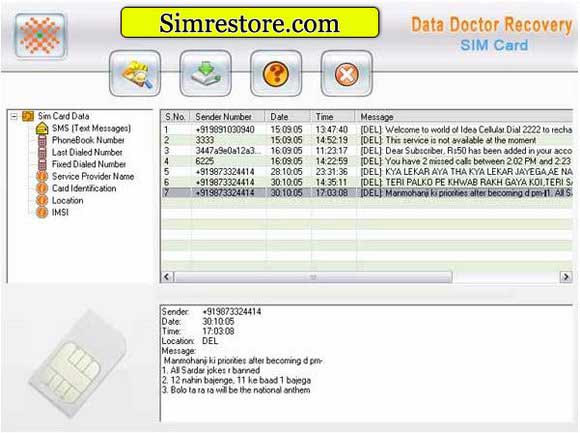The width and height of the screenshot is (580, 433).
Task: Select Location in tree
Action: 67,200
